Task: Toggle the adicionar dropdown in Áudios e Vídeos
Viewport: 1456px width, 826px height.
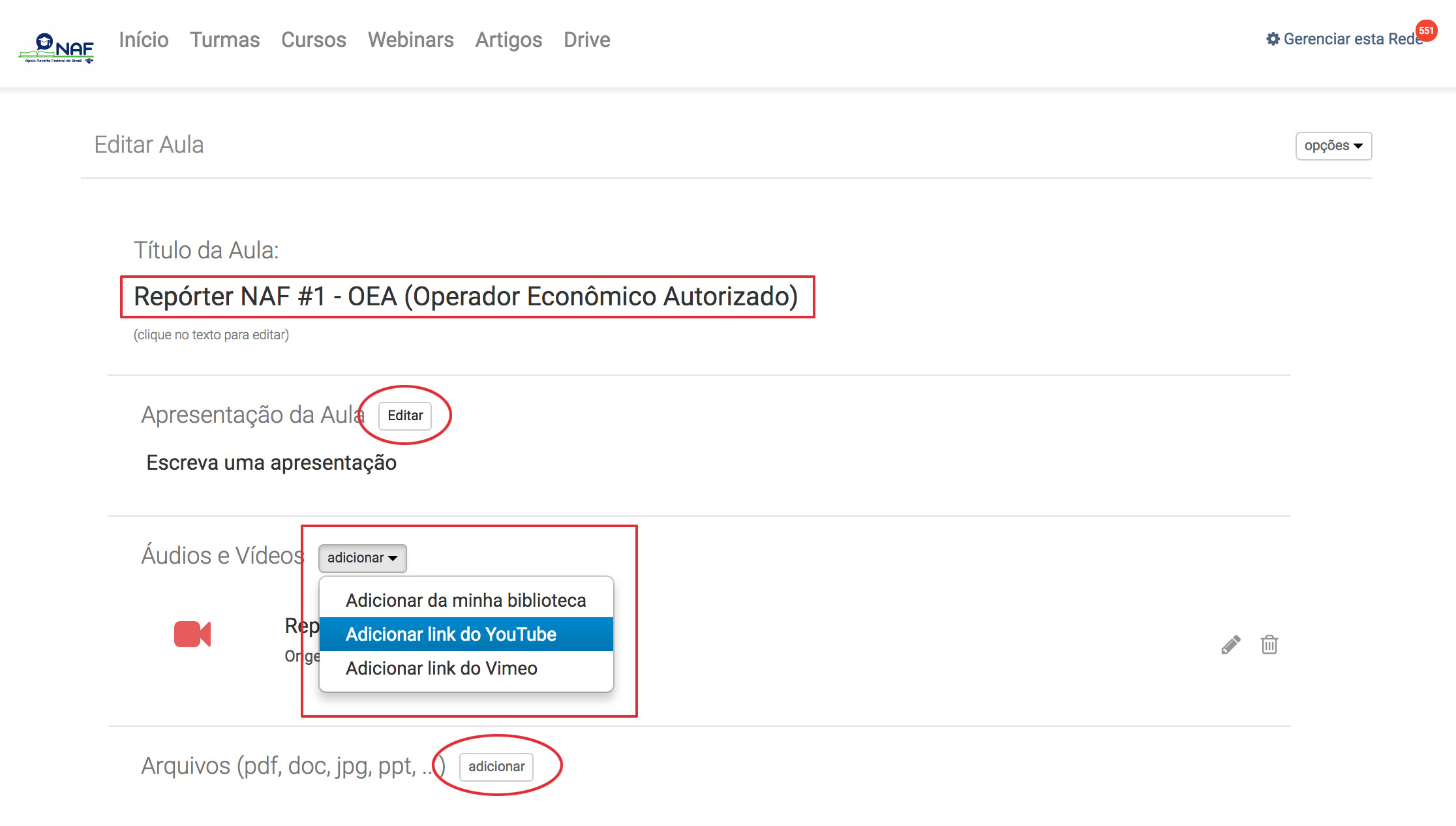Action: tap(362, 558)
